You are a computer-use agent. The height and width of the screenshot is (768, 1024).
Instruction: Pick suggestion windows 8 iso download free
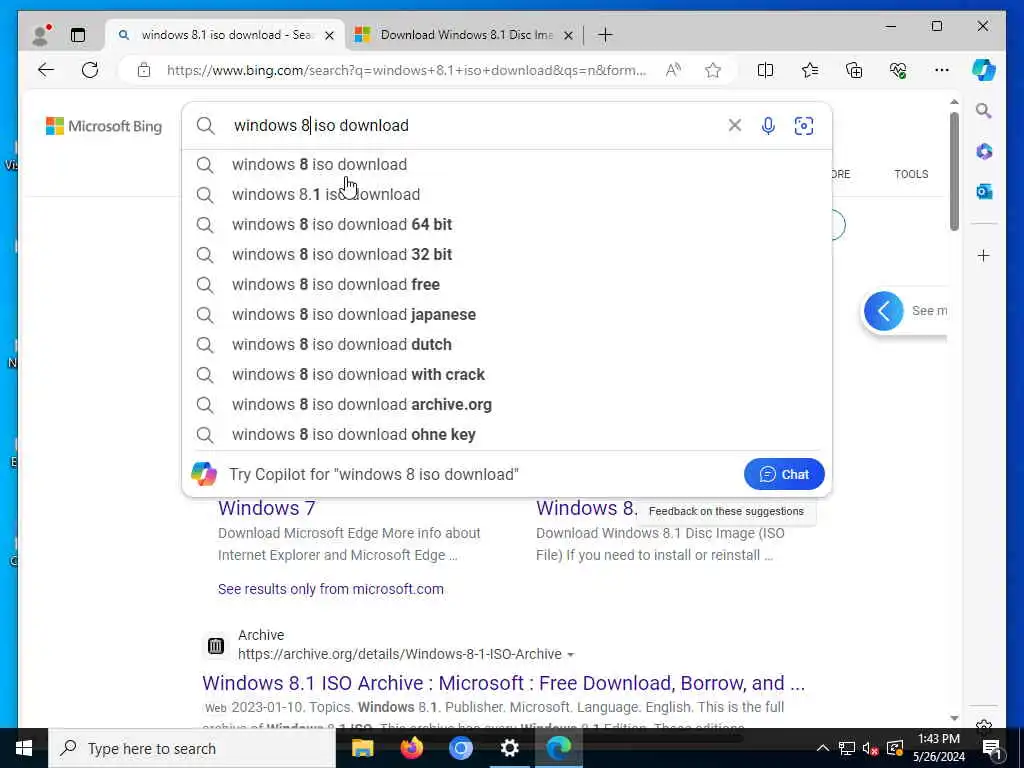click(x=507, y=285)
